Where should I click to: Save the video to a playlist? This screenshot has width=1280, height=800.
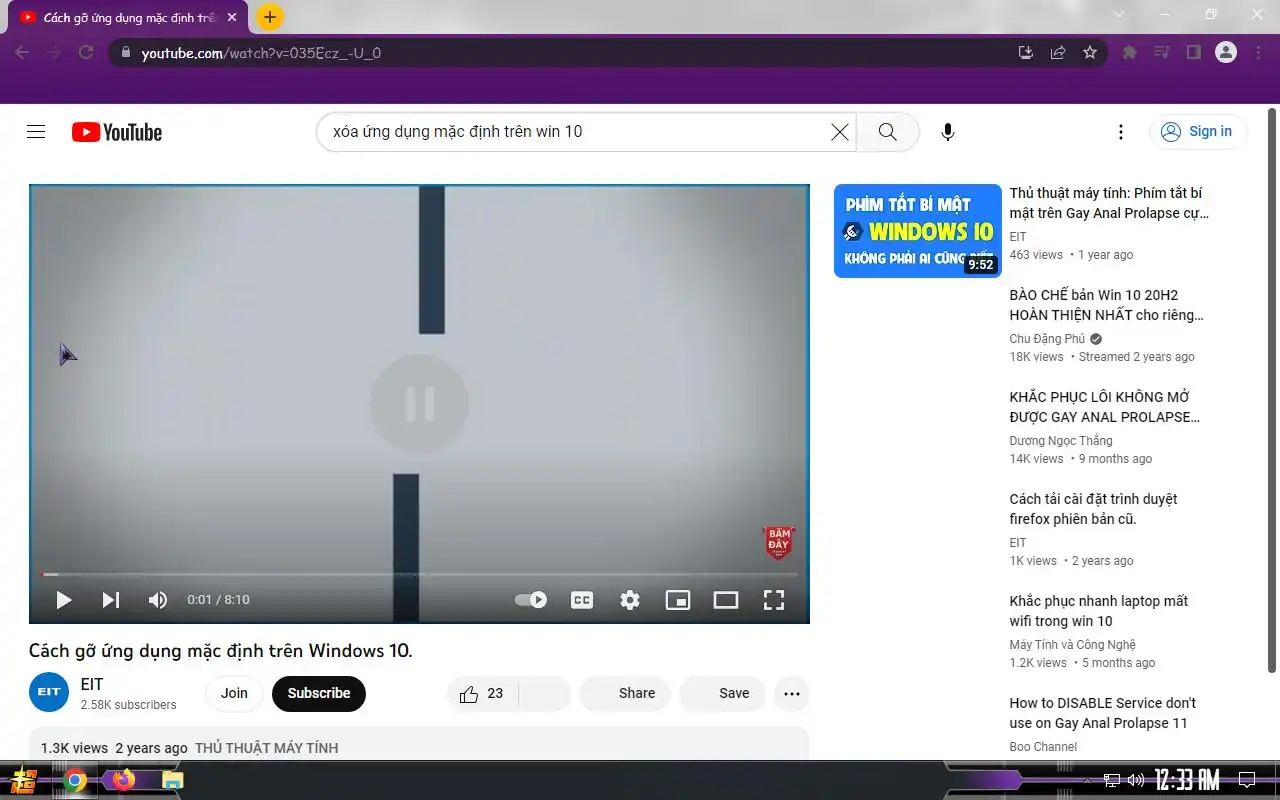722,694
